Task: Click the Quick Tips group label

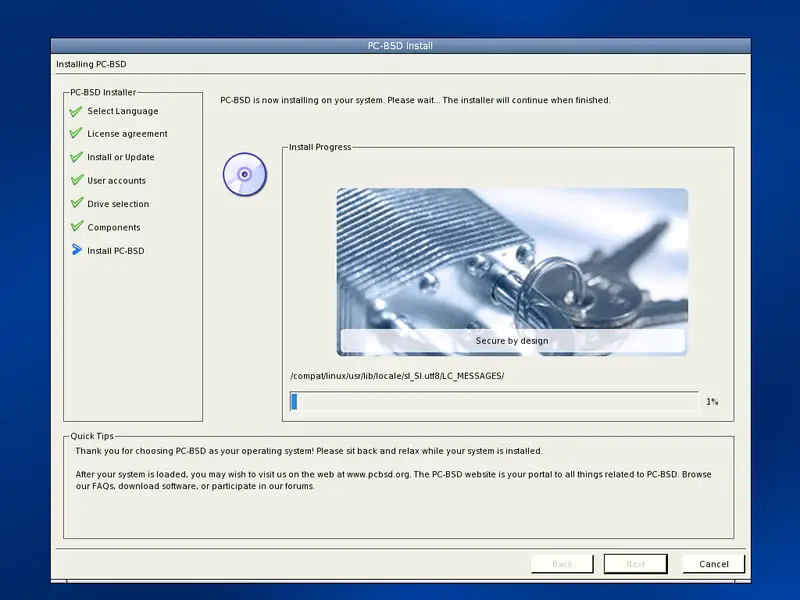Action: coord(92,436)
